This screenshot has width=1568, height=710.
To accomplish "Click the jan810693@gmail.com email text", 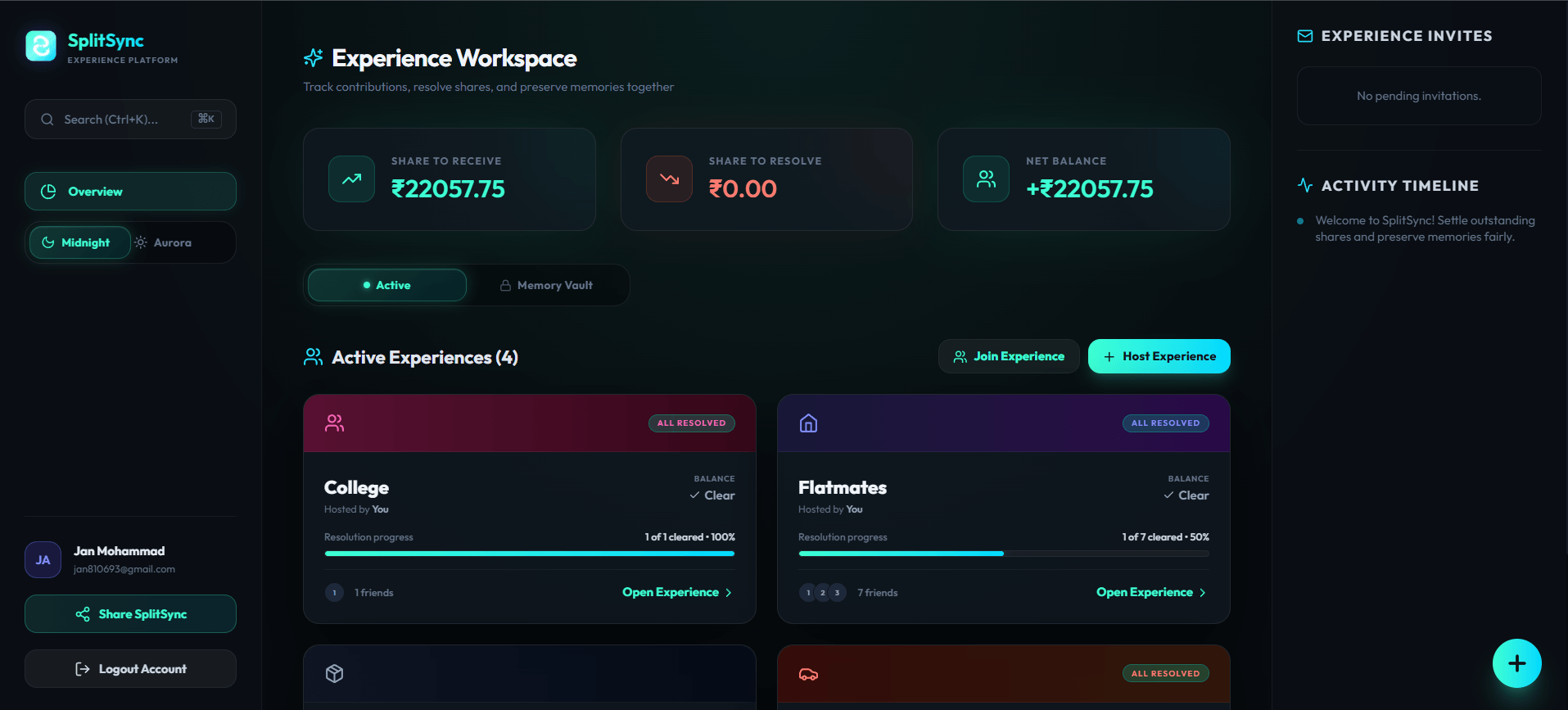I will point(124,569).
